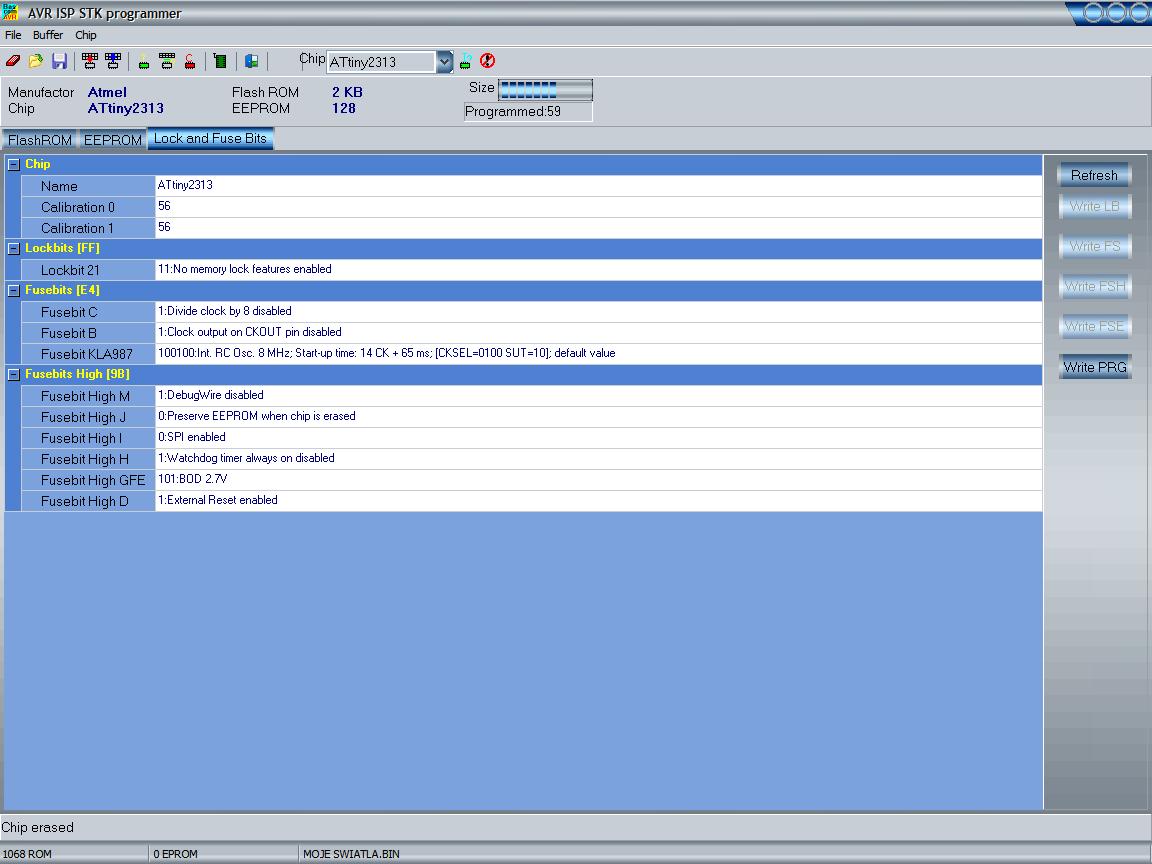This screenshot has height=864, width=1152.
Task: Collapse the Fusebits [E4] section
Action: 13,291
